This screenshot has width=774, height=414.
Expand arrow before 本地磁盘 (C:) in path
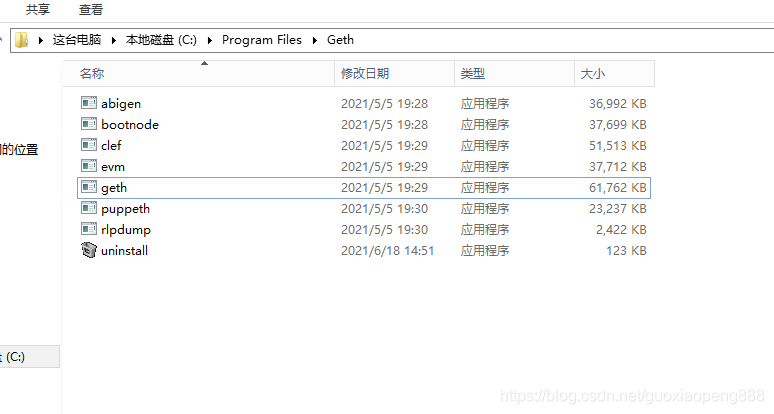[114, 40]
